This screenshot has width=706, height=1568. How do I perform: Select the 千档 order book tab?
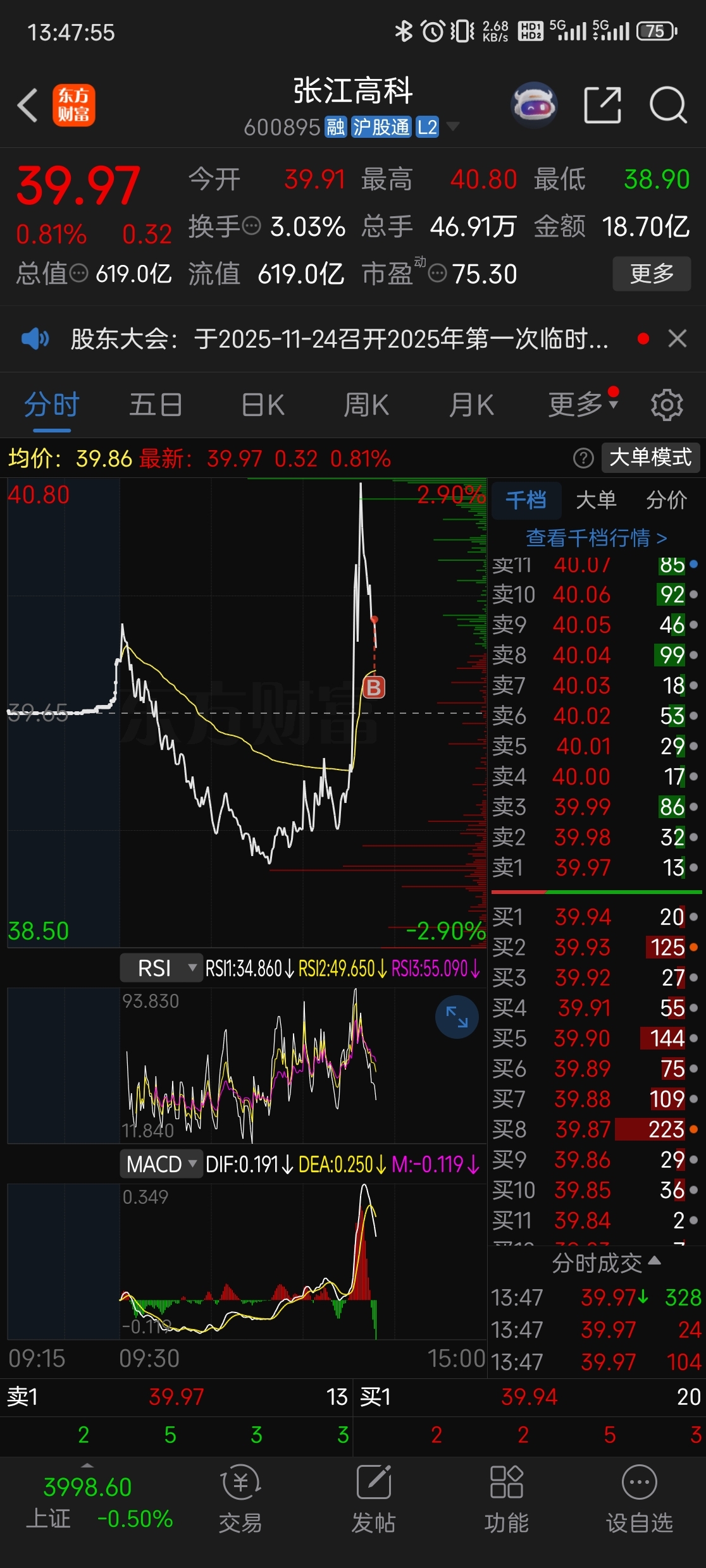[x=526, y=500]
